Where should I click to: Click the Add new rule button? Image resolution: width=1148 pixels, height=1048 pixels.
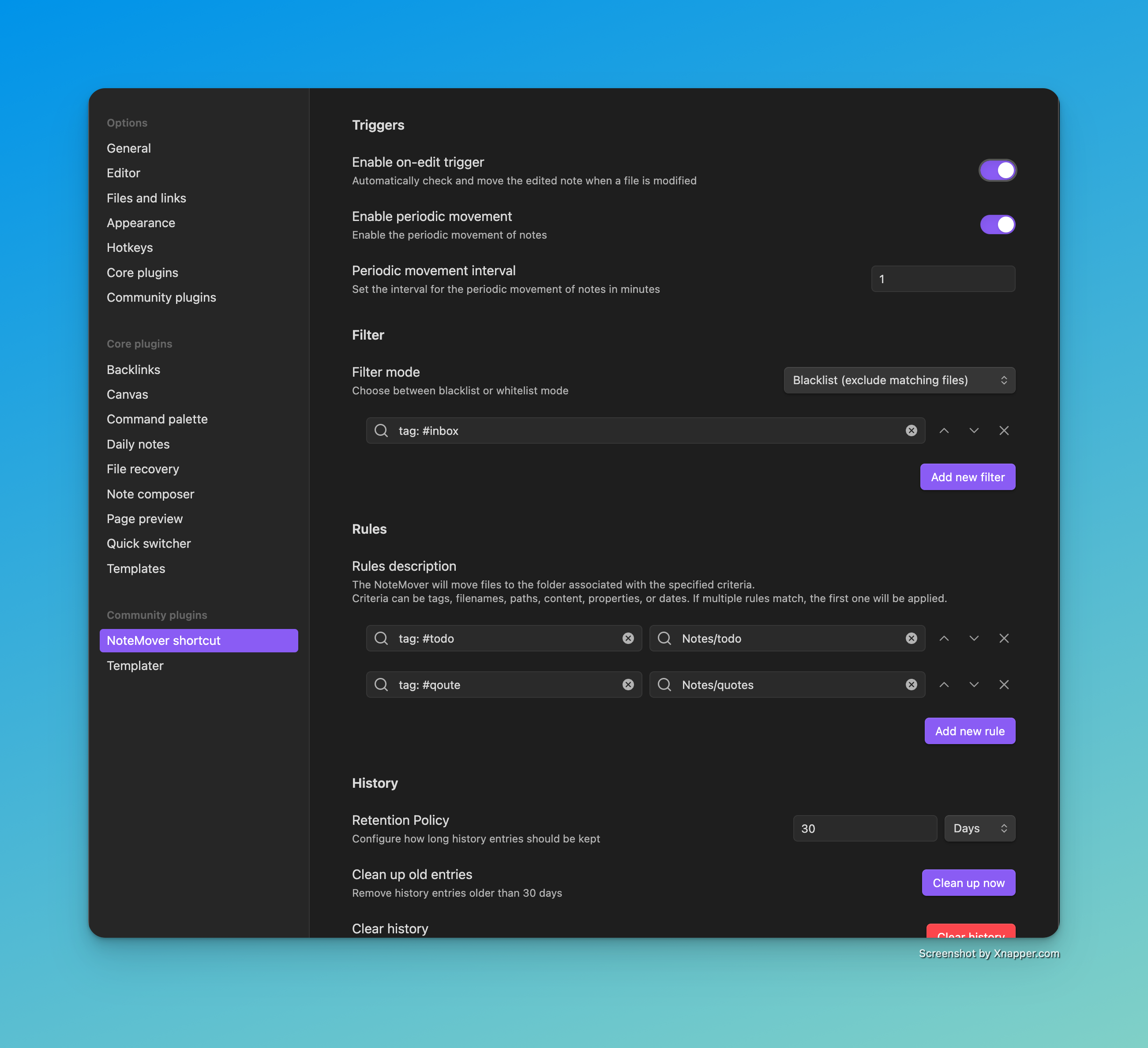pos(969,731)
